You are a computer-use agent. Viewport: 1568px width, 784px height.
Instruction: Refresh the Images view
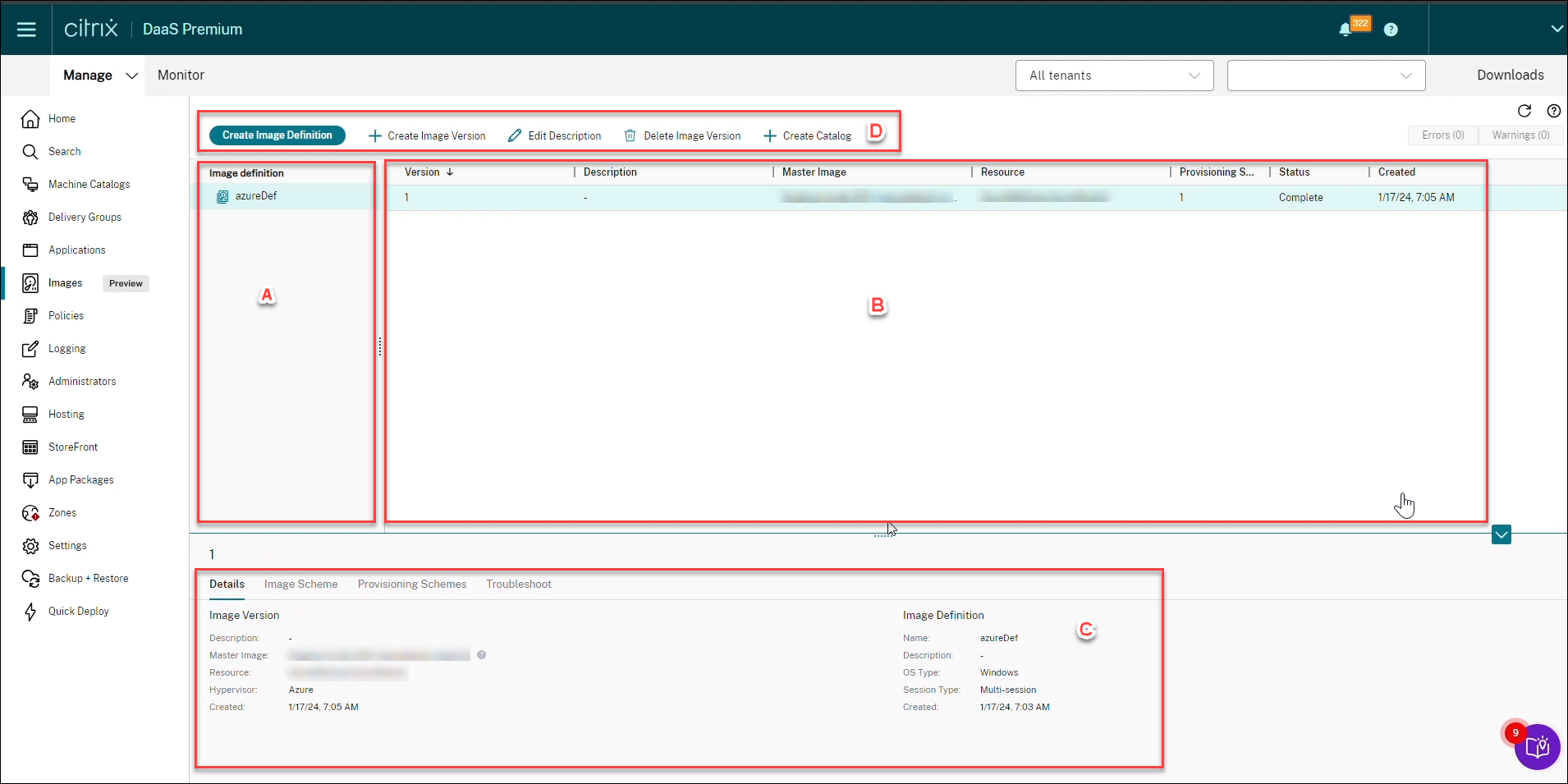(1524, 112)
